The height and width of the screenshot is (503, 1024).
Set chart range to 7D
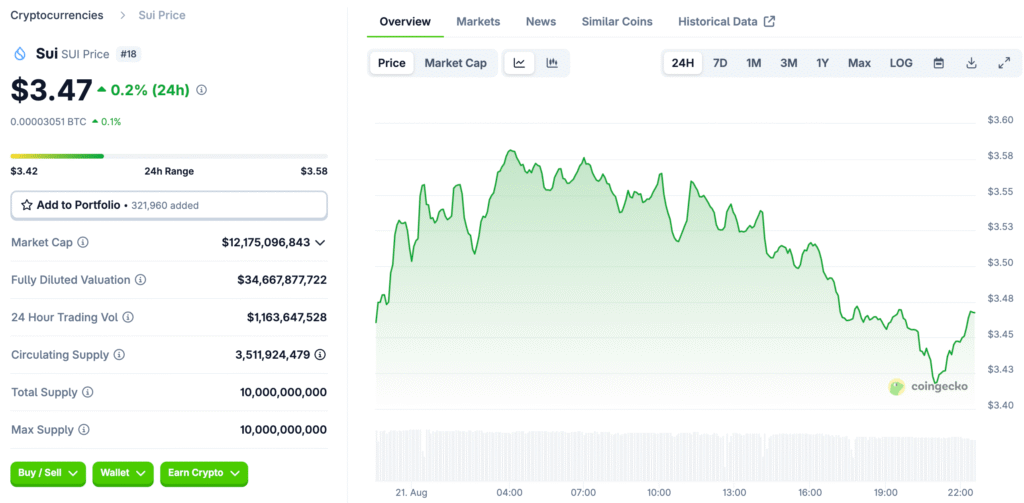click(x=720, y=63)
